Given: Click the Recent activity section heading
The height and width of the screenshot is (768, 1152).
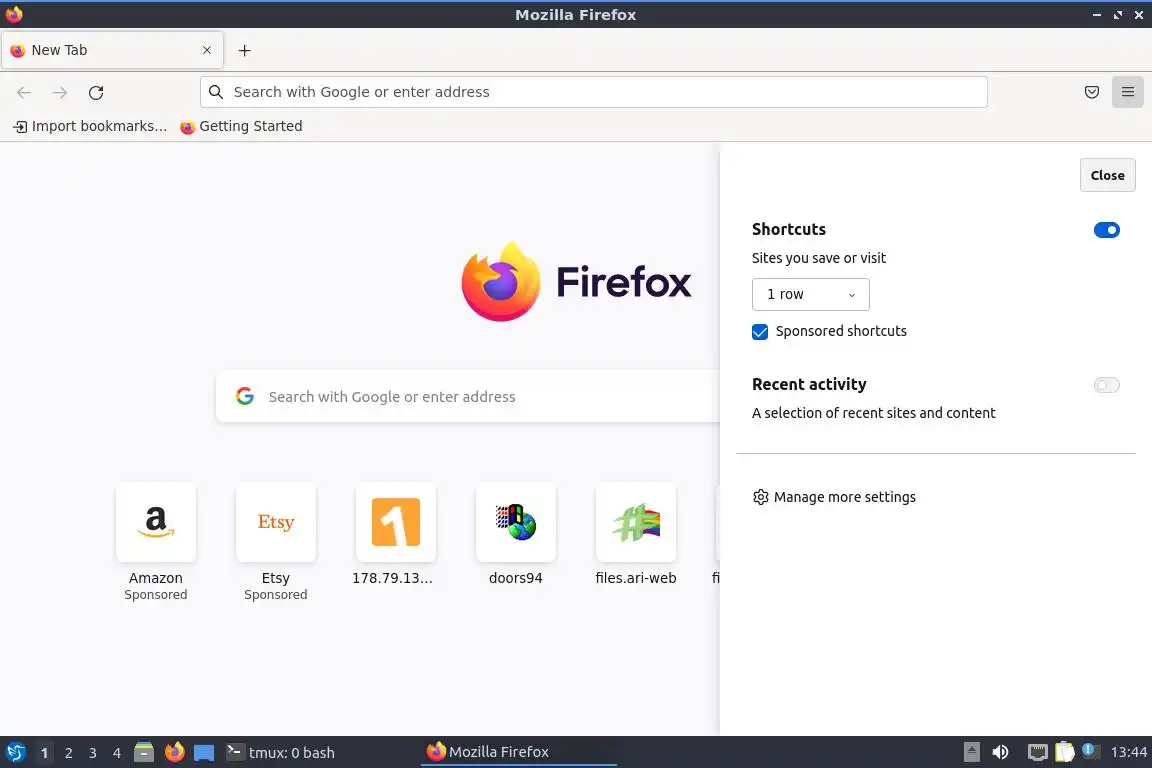Looking at the screenshot, I should (x=809, y=384).
